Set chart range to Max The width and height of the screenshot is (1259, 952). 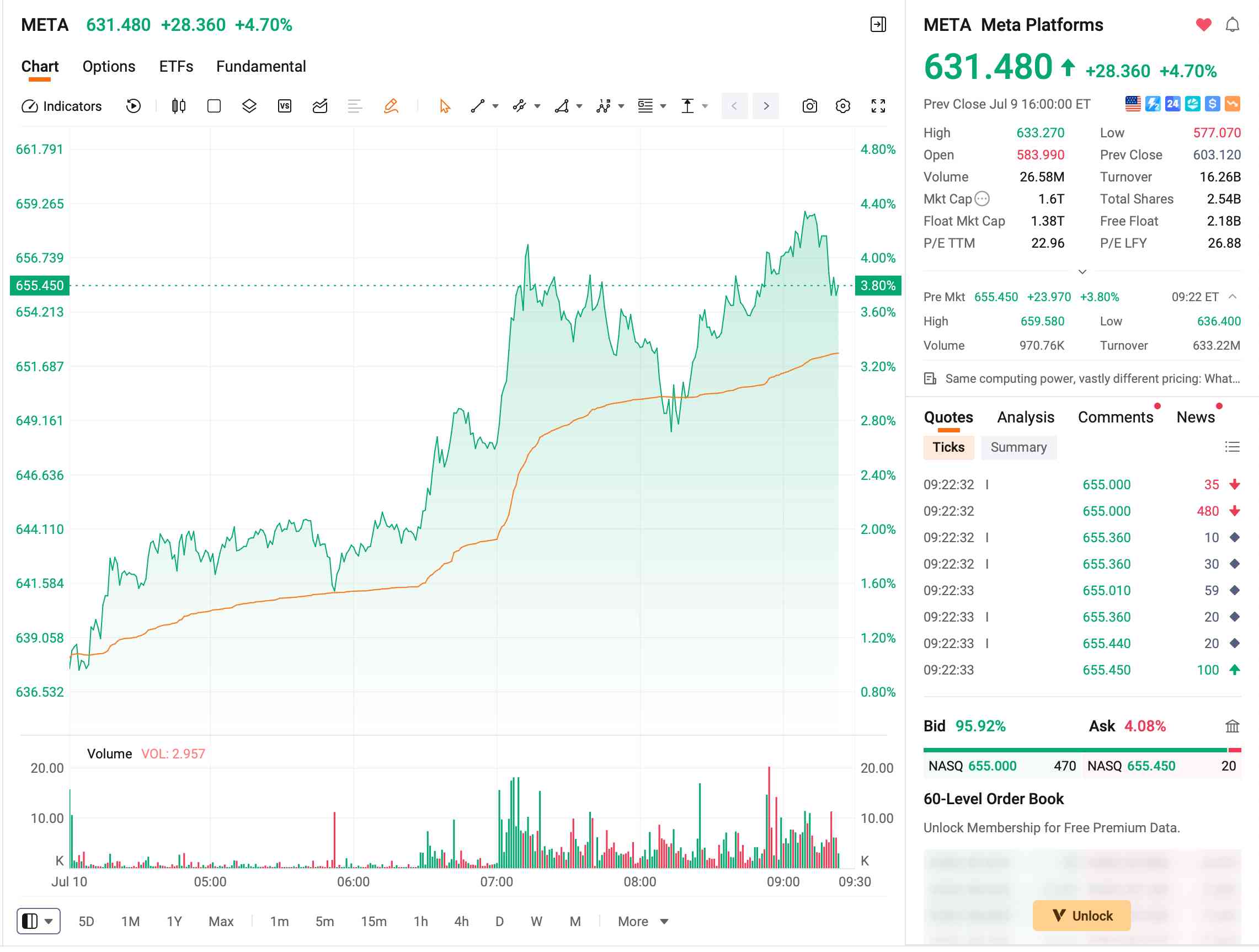pyautogui.click(x=221, y=921)
